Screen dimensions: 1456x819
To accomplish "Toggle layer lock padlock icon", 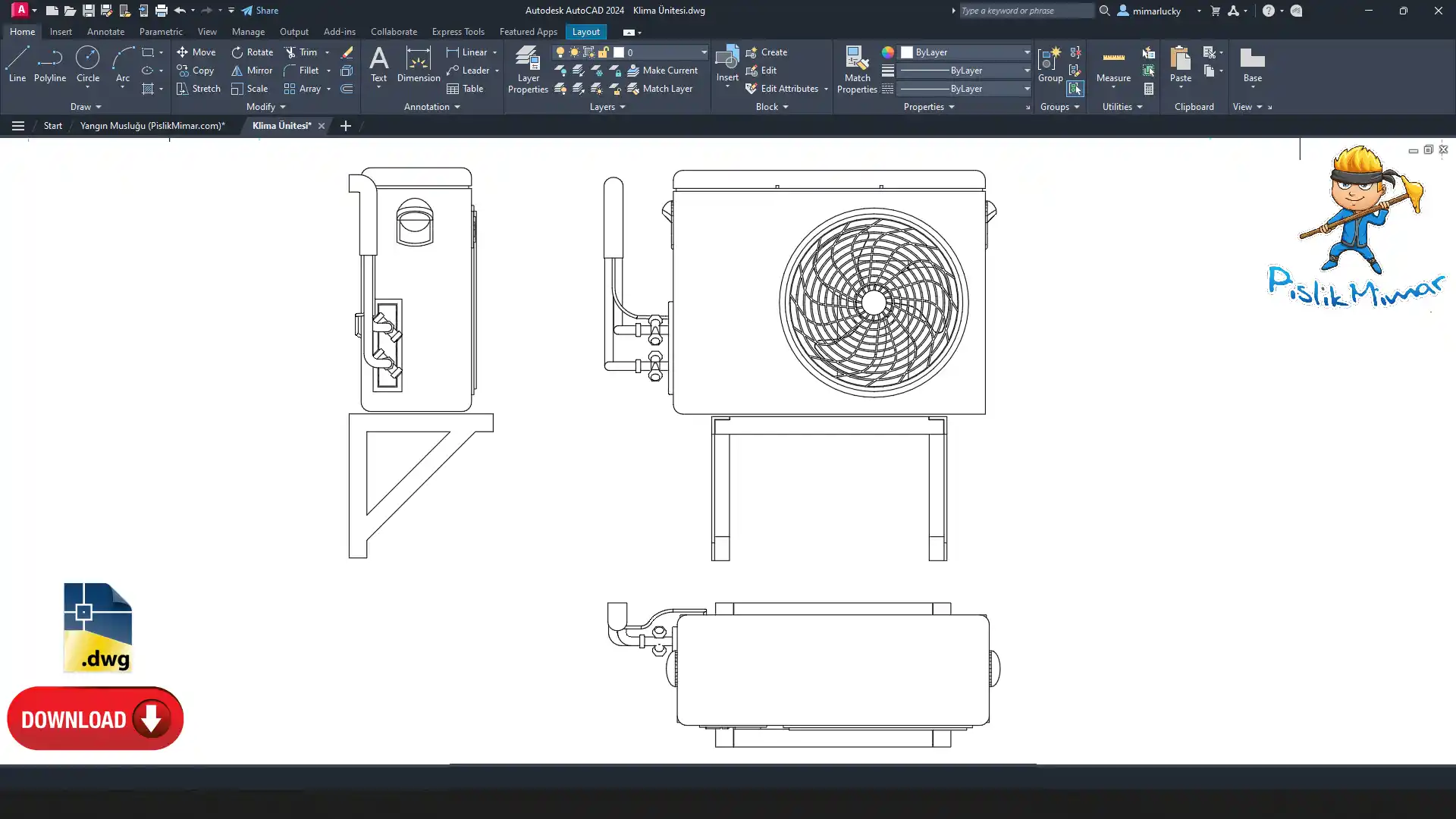I will pos(604,52).
